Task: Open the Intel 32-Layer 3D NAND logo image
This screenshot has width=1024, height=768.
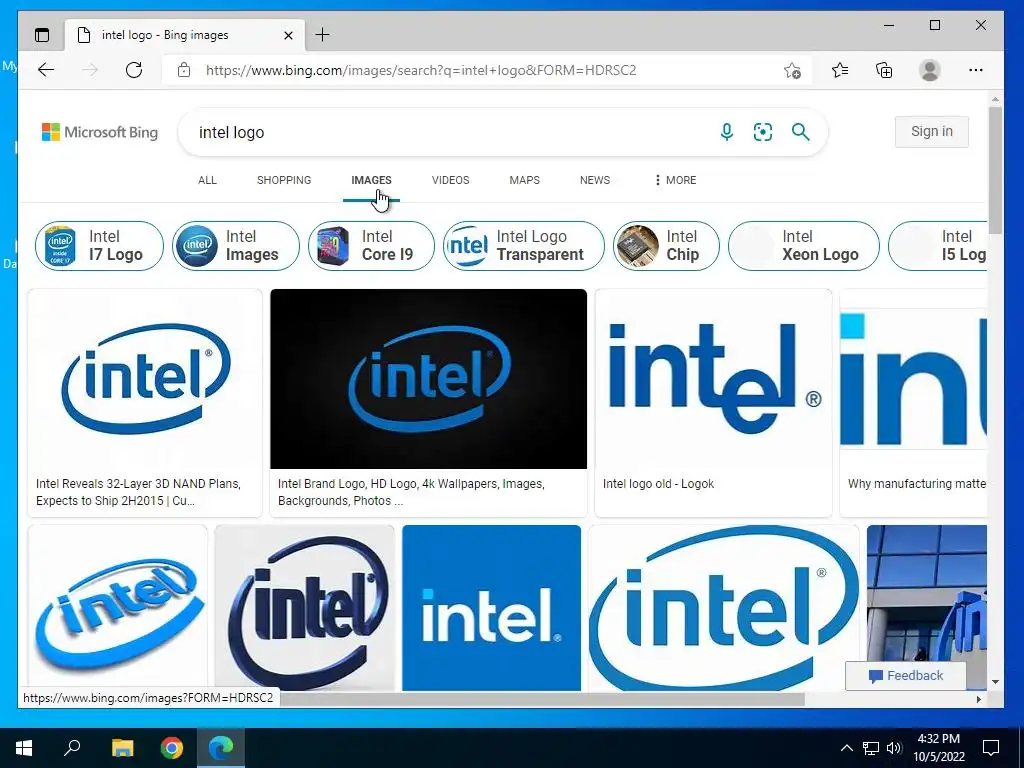Action: (145, 379)
